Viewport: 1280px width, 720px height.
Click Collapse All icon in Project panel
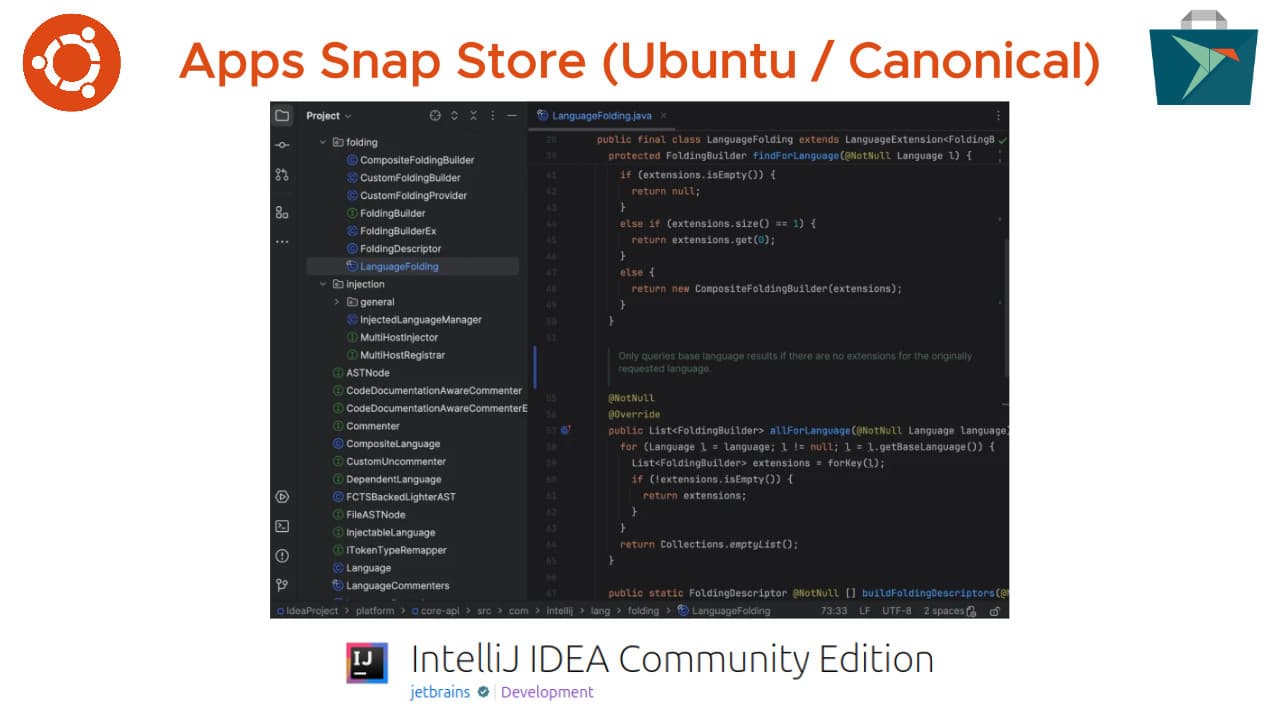474,116
